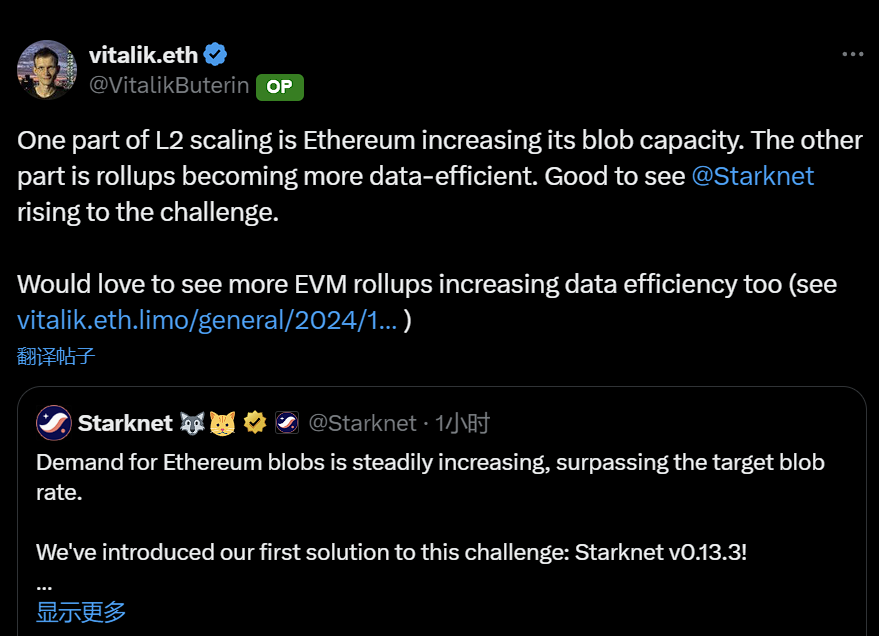Screen dimensions: 879x636
Task: Click the Starknet display name in quoted post
Action: [x=125, y=422]
